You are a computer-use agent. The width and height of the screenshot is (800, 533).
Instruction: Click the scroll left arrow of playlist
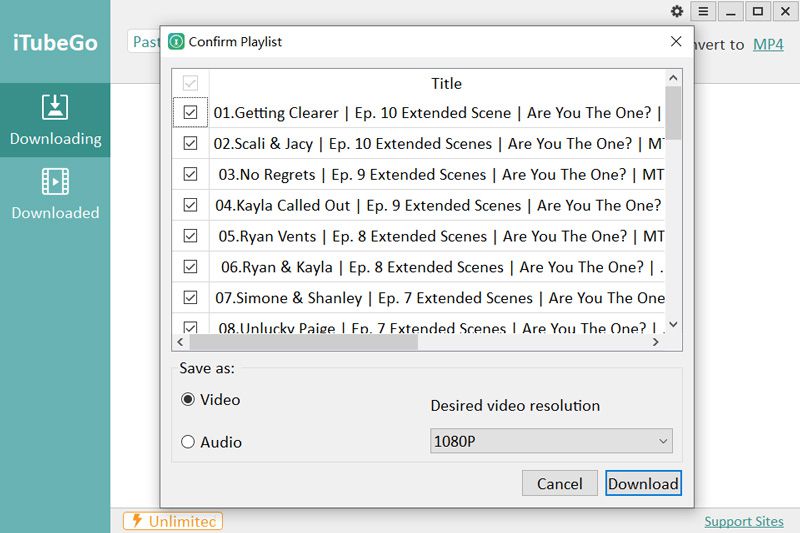[x=180, y=342]
